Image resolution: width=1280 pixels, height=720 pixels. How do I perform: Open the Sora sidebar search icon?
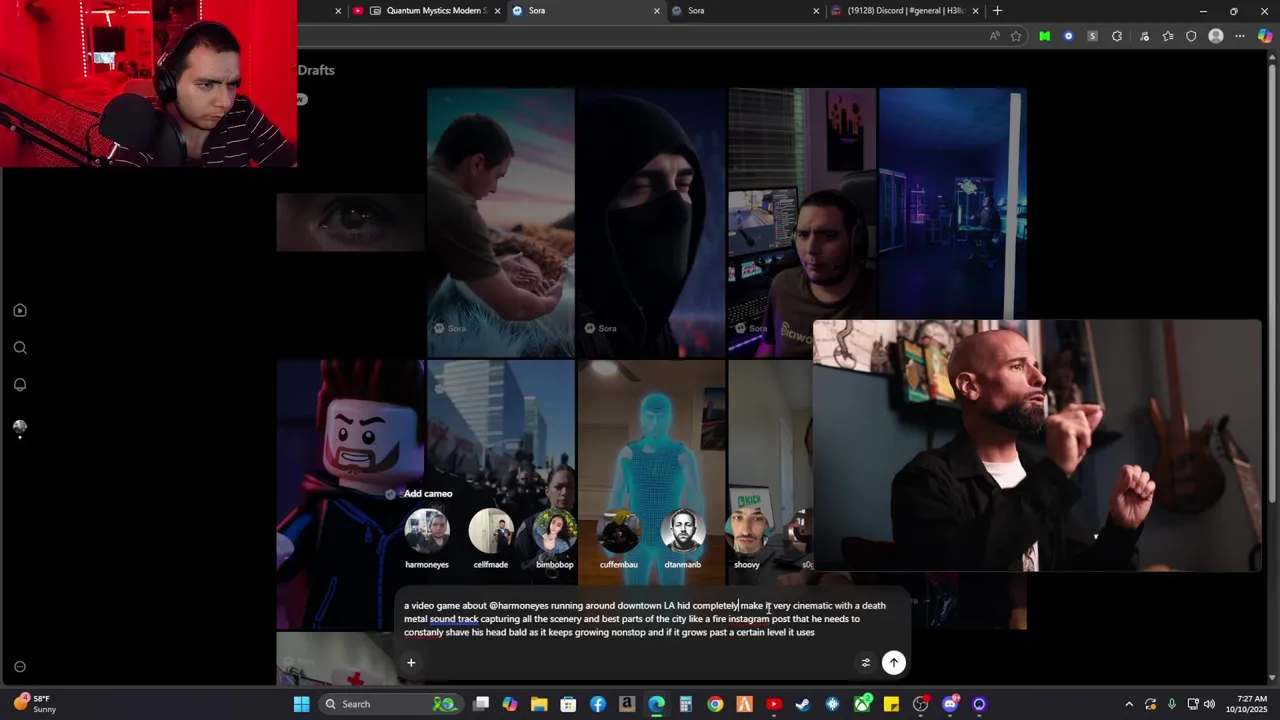[20, 348]
